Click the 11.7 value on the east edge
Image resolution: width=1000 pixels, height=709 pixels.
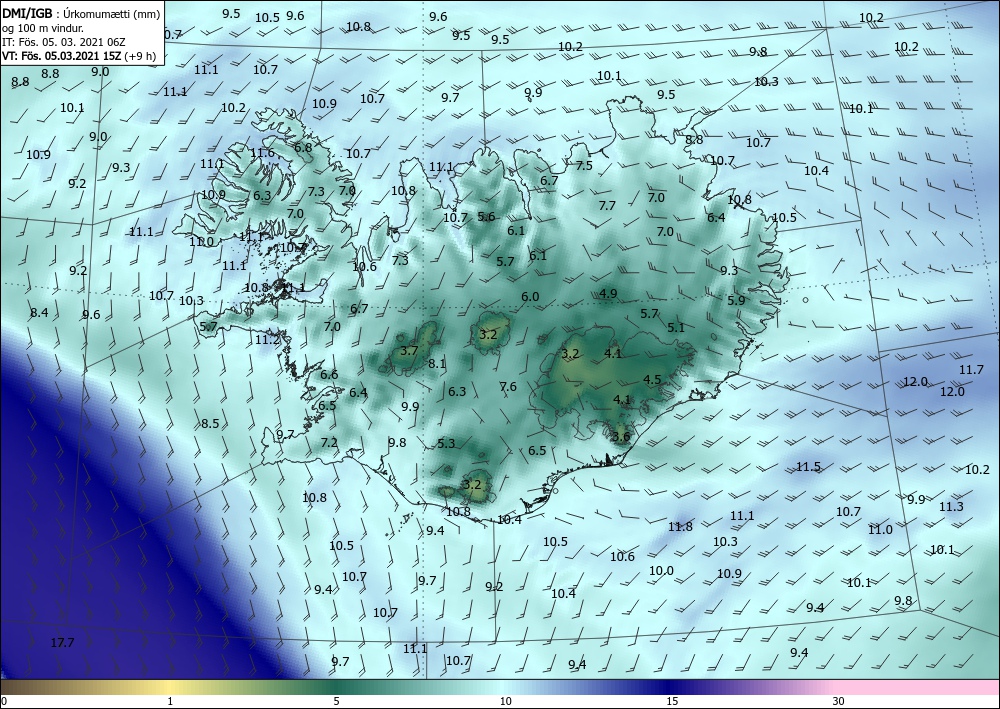[971, 370]
